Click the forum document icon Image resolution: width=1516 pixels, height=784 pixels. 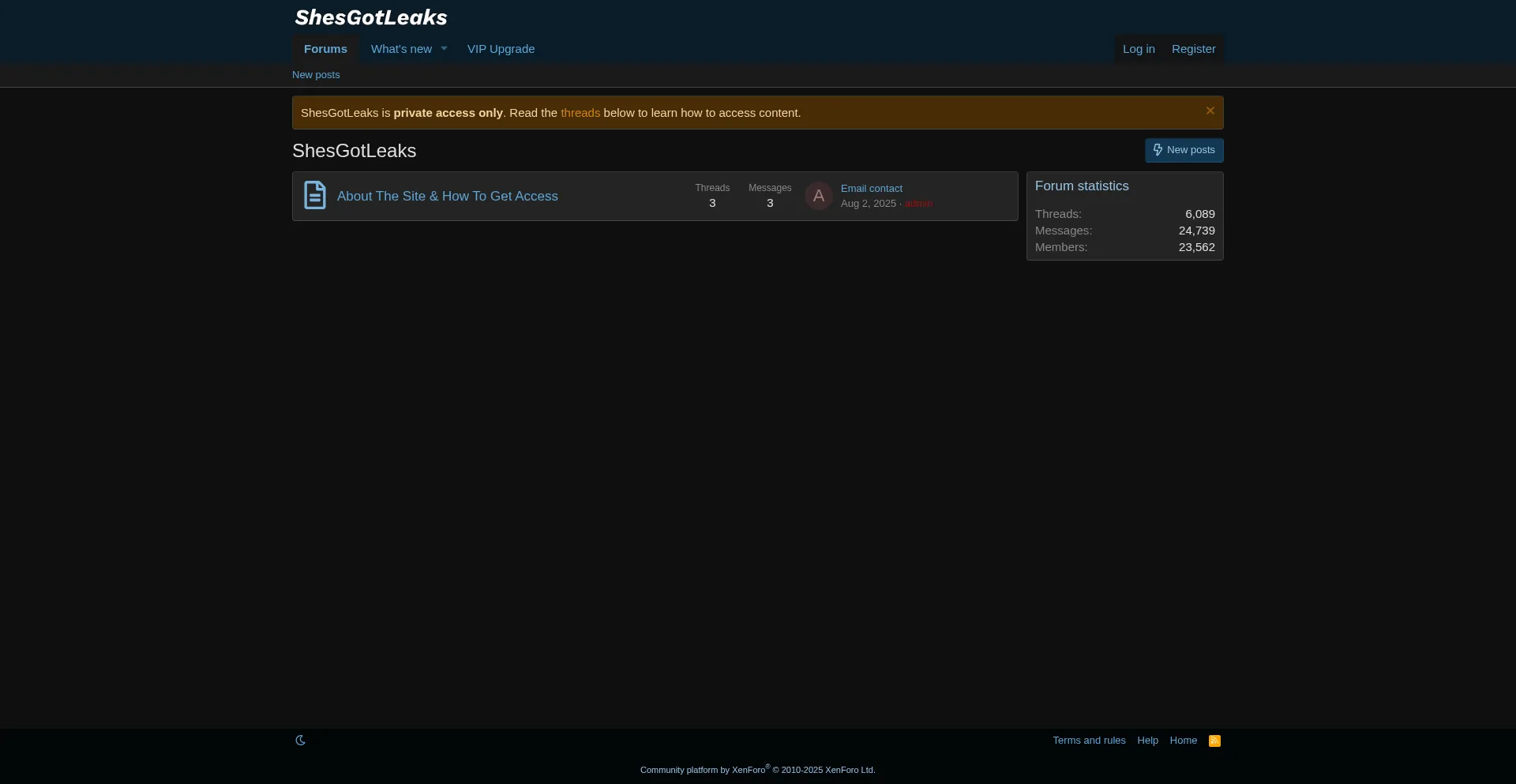tap(315, 196)
